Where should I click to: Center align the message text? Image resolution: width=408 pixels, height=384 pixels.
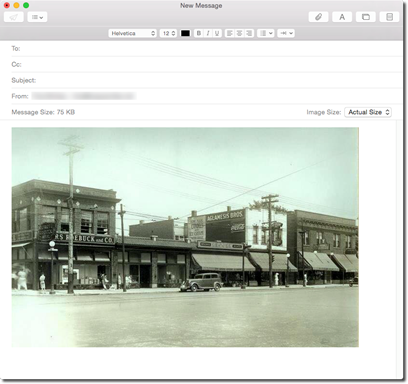pyautogui.click(x=239, y=33)
